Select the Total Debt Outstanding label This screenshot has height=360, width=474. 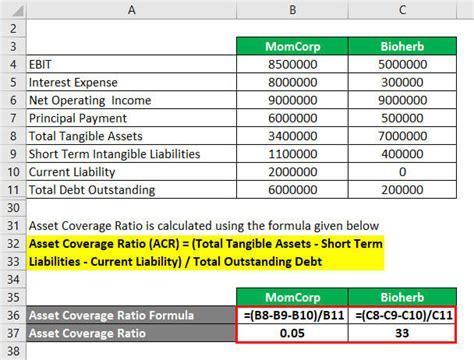coord(131,190)
